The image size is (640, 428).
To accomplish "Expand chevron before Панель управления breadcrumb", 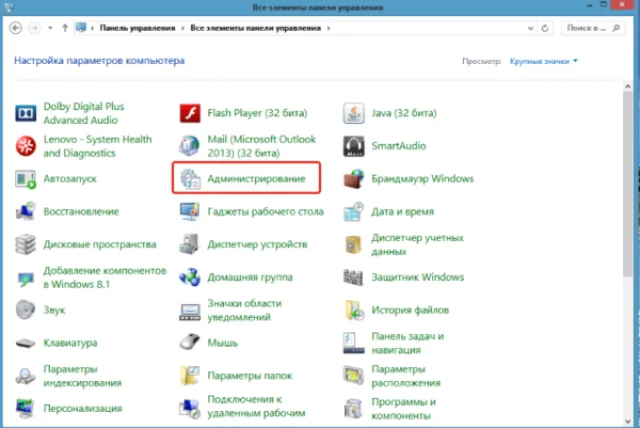I will click(92, 28).
